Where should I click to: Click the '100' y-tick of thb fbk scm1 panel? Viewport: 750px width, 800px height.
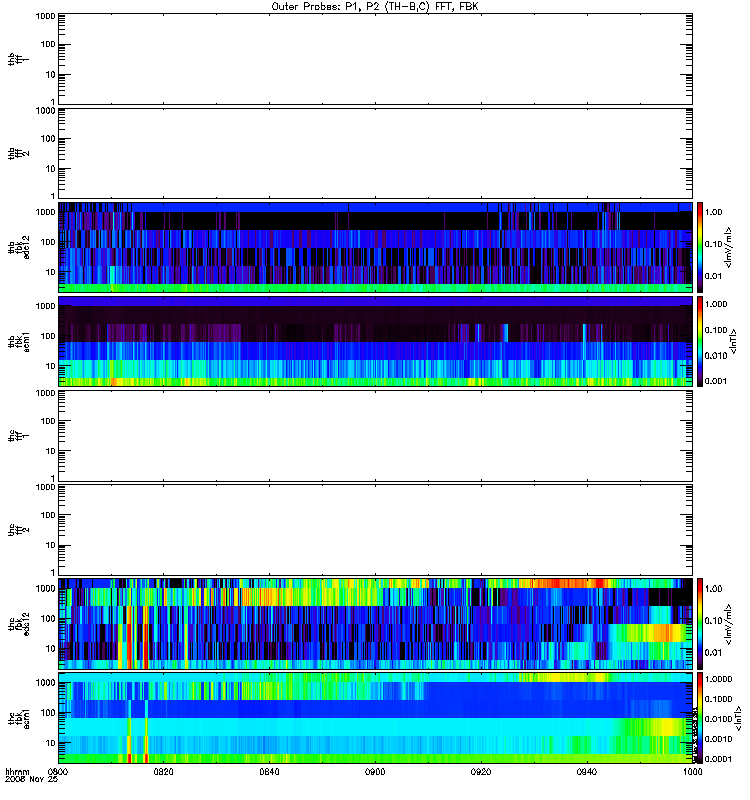(48, 336)
